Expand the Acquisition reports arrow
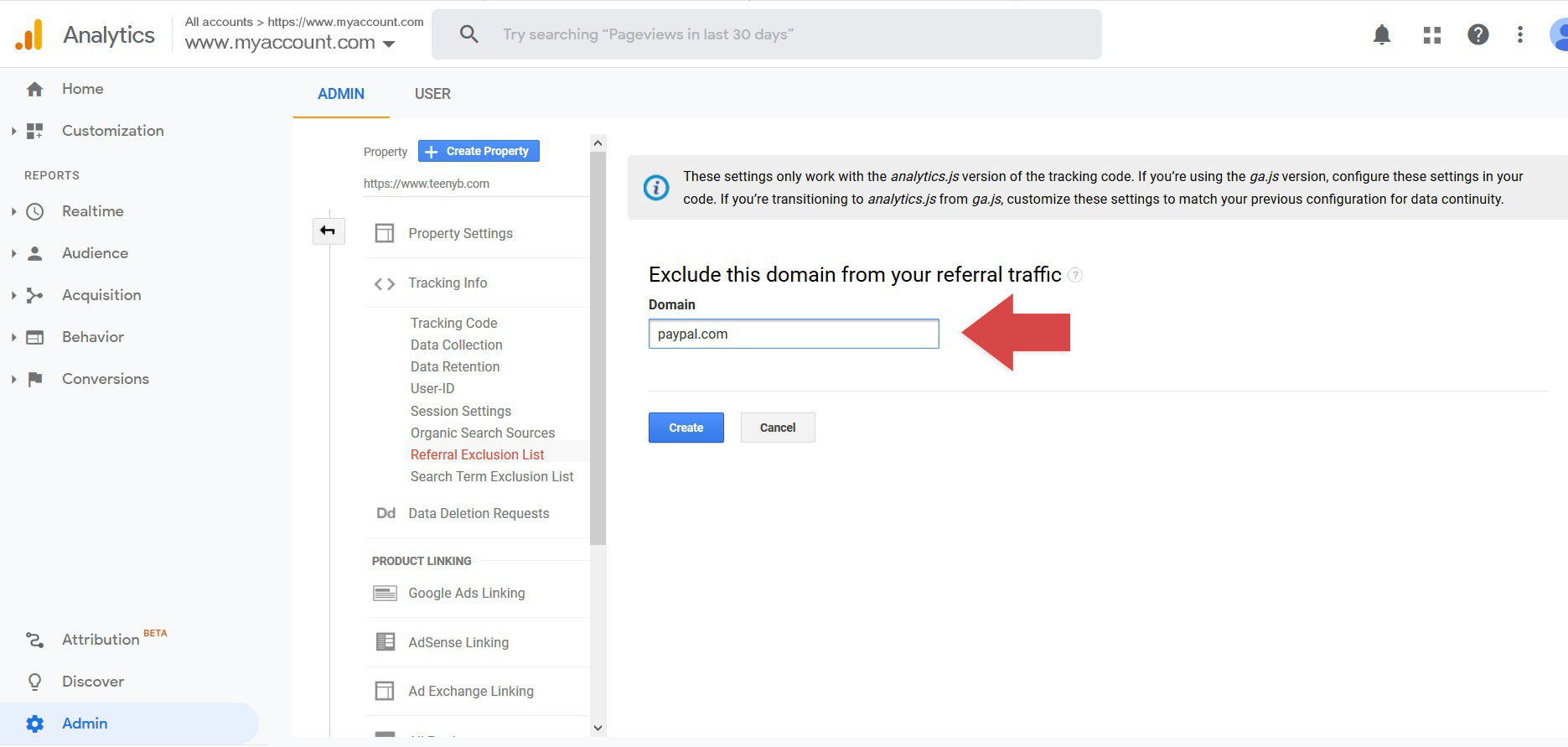The height and width of the screenshot is (747, 1568). (13, 295)
